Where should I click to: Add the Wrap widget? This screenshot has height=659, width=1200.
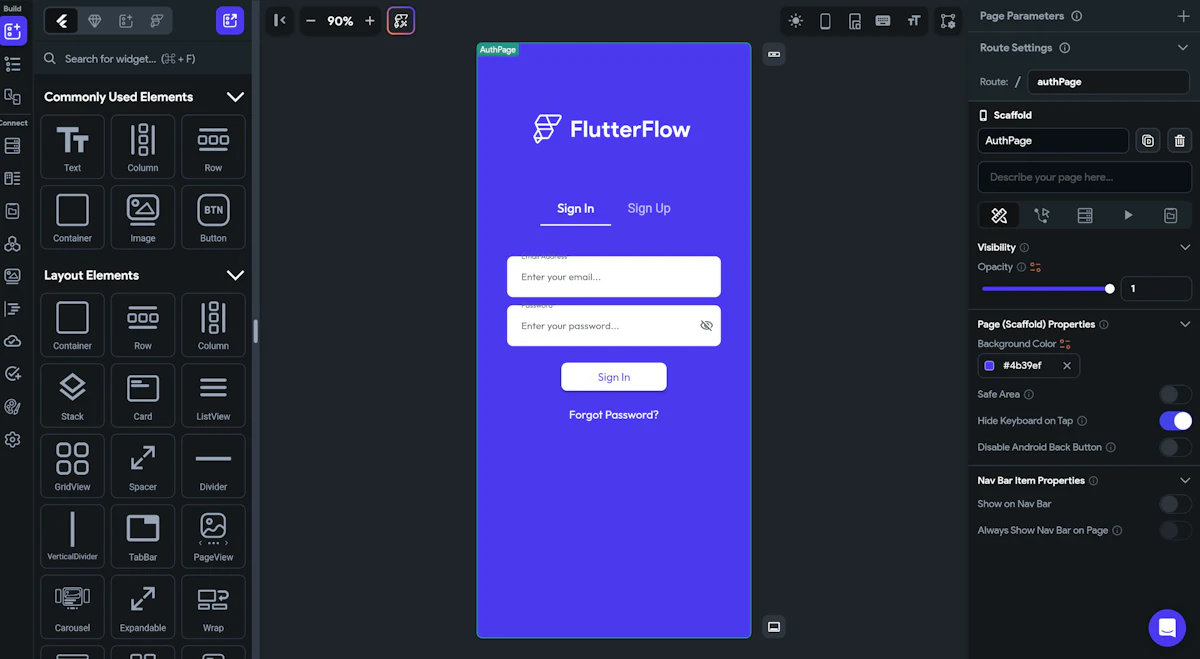[213, 606]
